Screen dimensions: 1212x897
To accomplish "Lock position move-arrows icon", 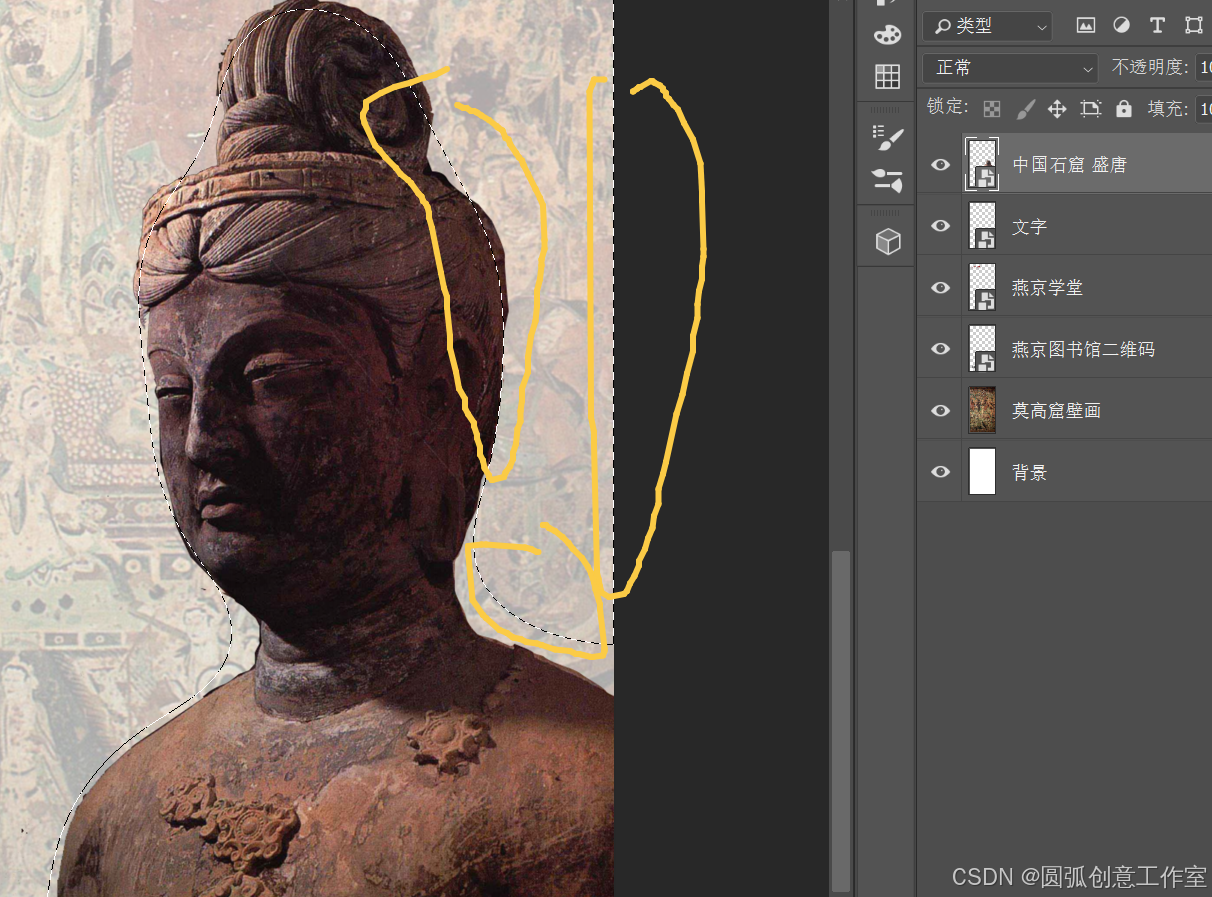I will click(x=1057, y=108).
